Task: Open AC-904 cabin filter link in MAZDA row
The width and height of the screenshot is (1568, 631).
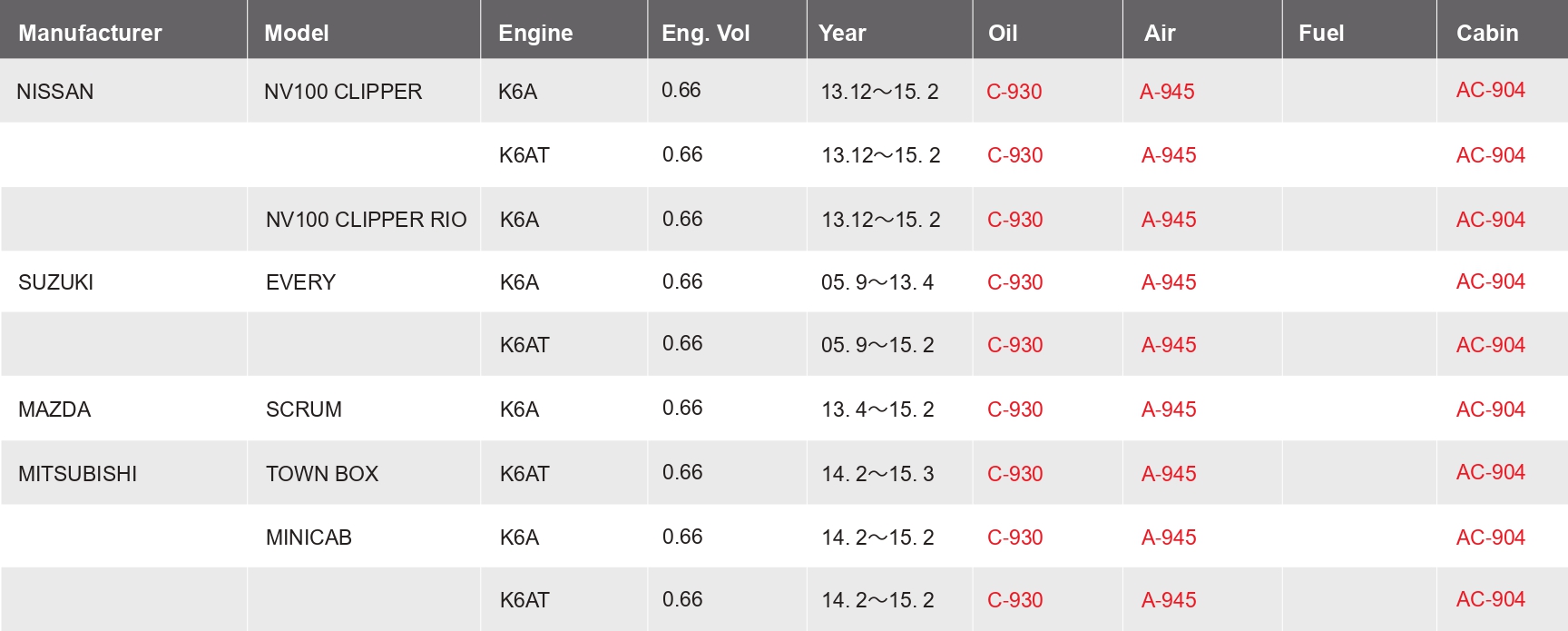Action: coord(1490,409)
